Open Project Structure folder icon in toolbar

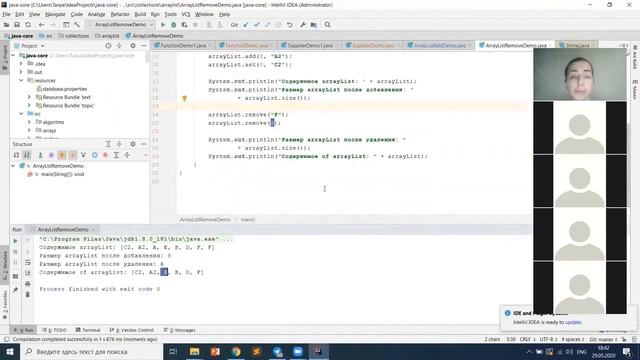[x=314, y=25]
